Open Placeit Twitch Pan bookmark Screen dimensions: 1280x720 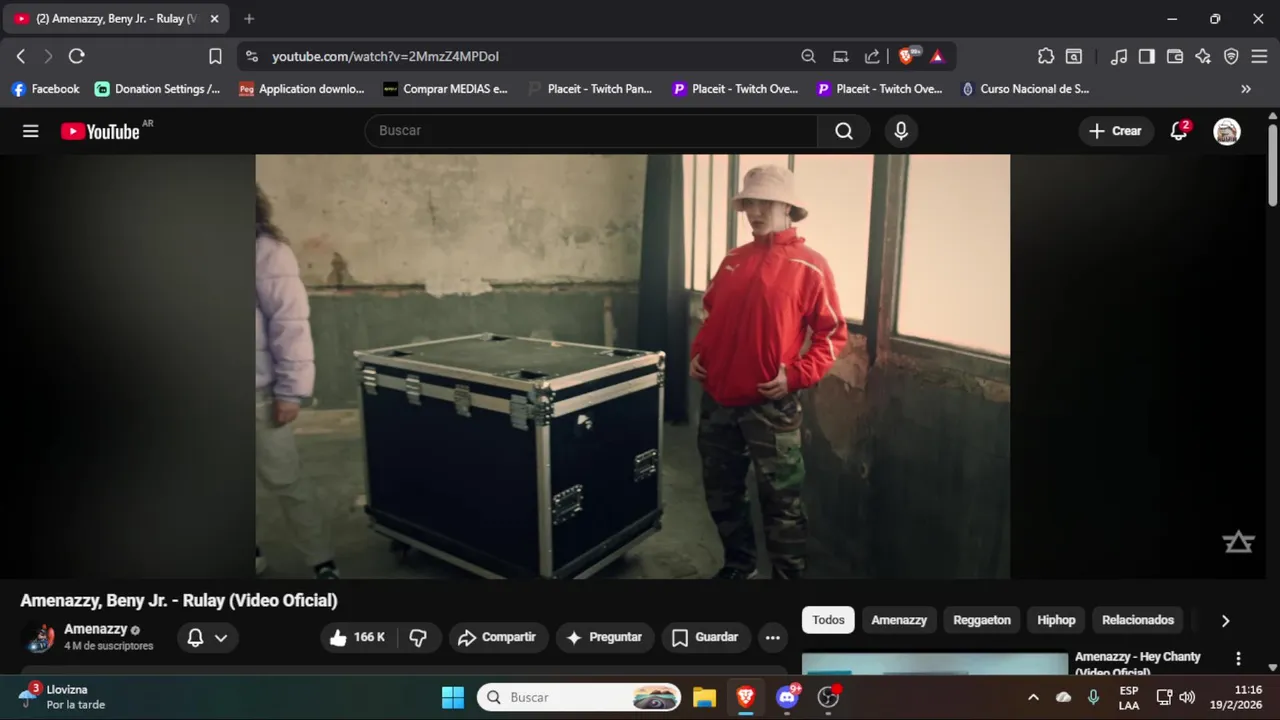pos(590,89)
